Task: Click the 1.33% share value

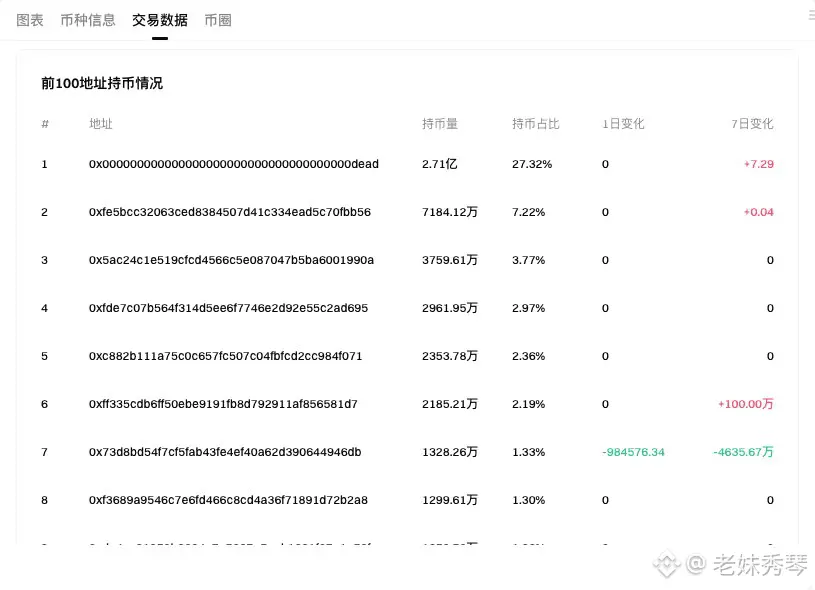Action: (x=529, y=452)
